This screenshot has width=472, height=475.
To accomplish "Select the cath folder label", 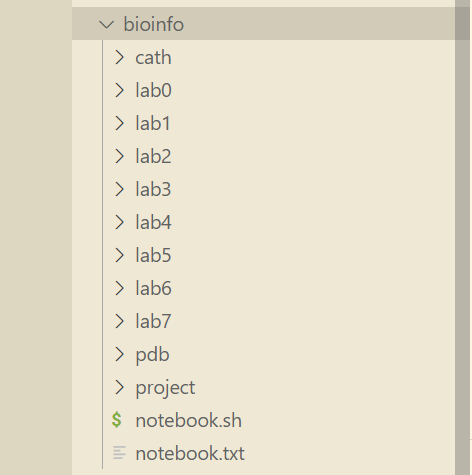I will [x=153, y=58].
